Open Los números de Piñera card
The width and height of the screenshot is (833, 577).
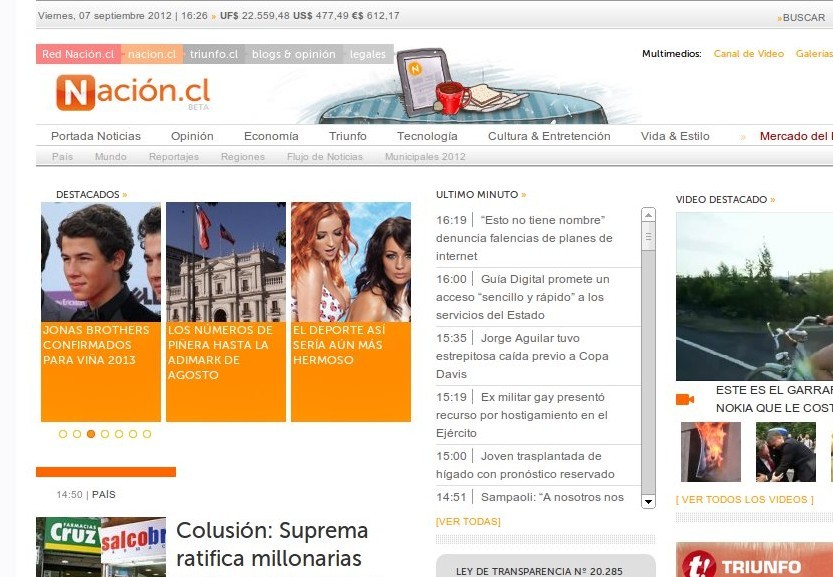[226, 312]
